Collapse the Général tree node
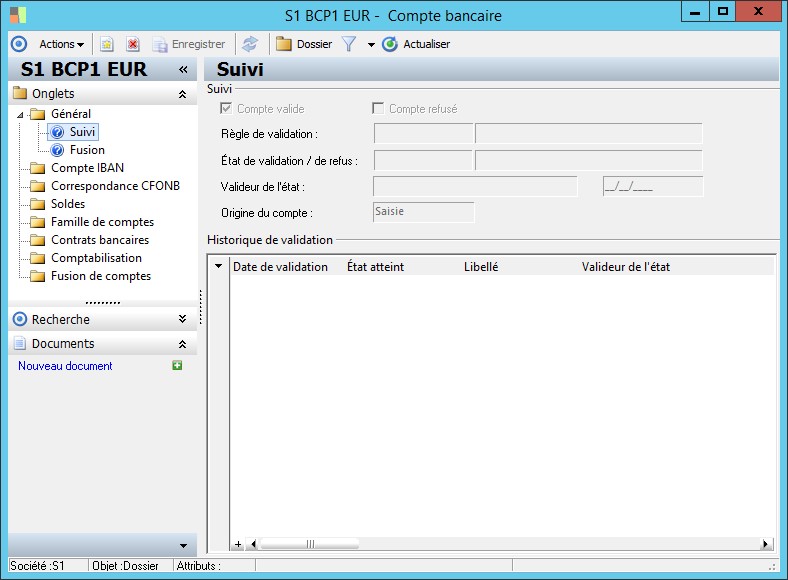 click(x=21, y=115)
